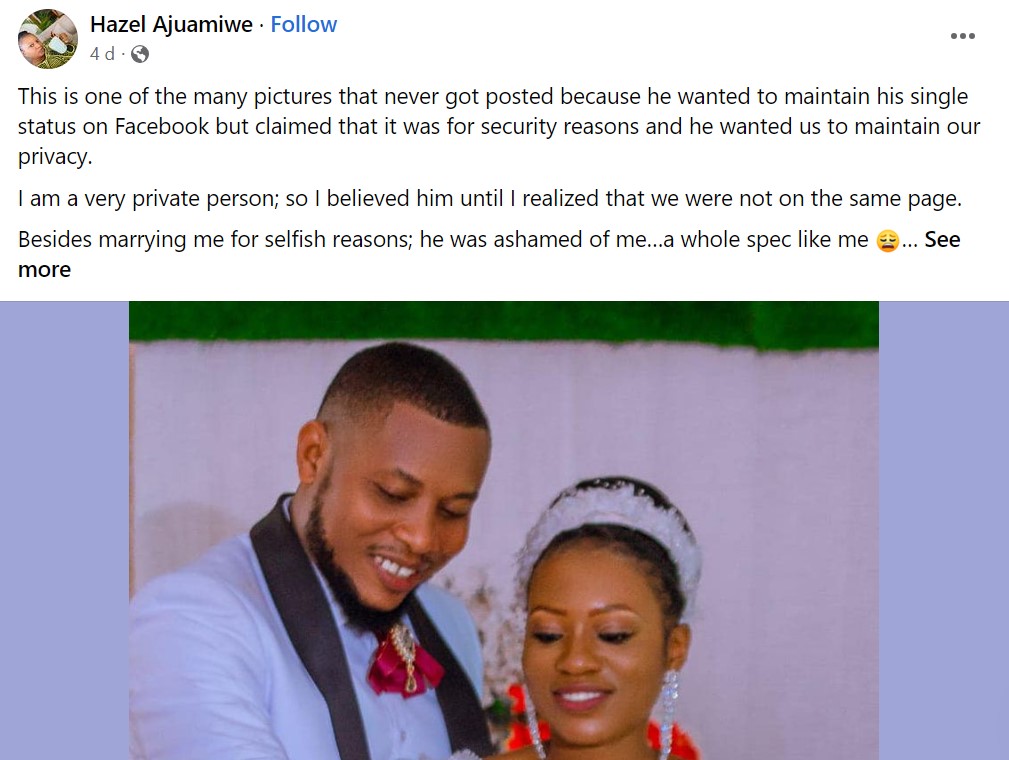Viewport: 1009px width, 760px height.
Task: Open the wedding couple photo
Action: 504,530
